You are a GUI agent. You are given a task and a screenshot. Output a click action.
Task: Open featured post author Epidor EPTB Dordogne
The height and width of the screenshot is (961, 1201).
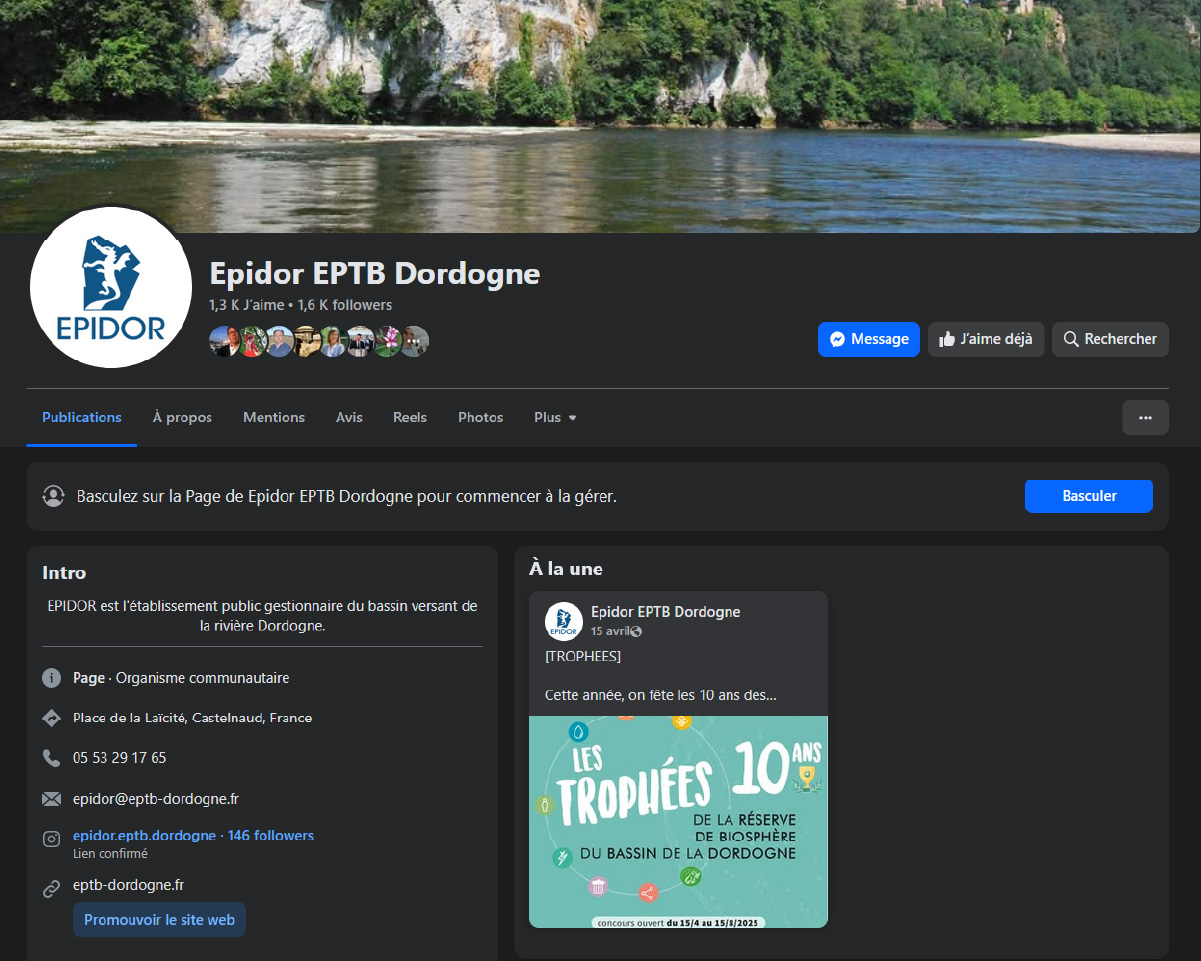[x=665, y=612]
